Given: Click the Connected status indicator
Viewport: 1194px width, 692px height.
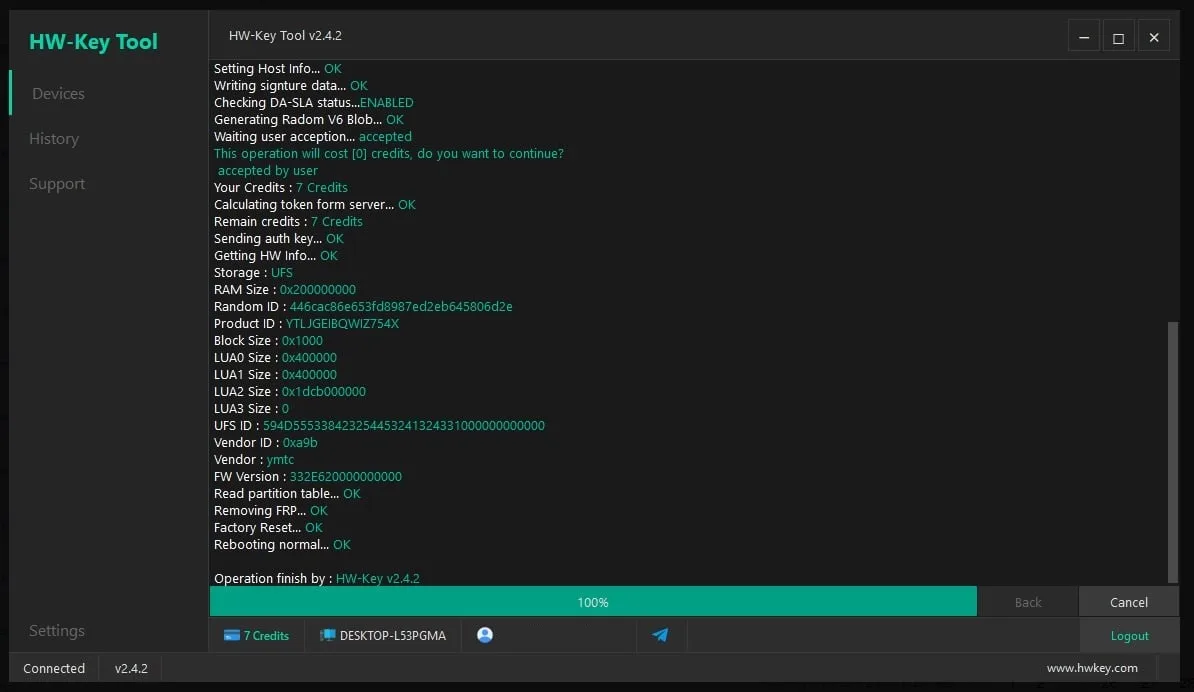Looking at the screenshot, I should [54, 668].
